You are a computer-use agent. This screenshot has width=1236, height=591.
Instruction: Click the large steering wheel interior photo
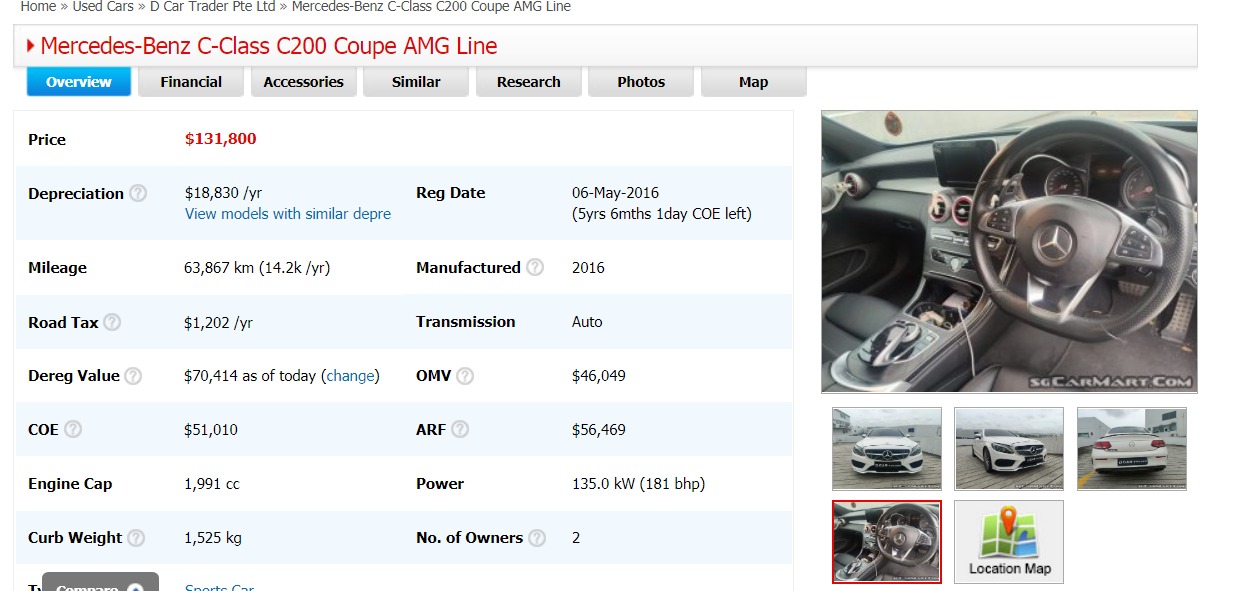[x=1009, y=251]
